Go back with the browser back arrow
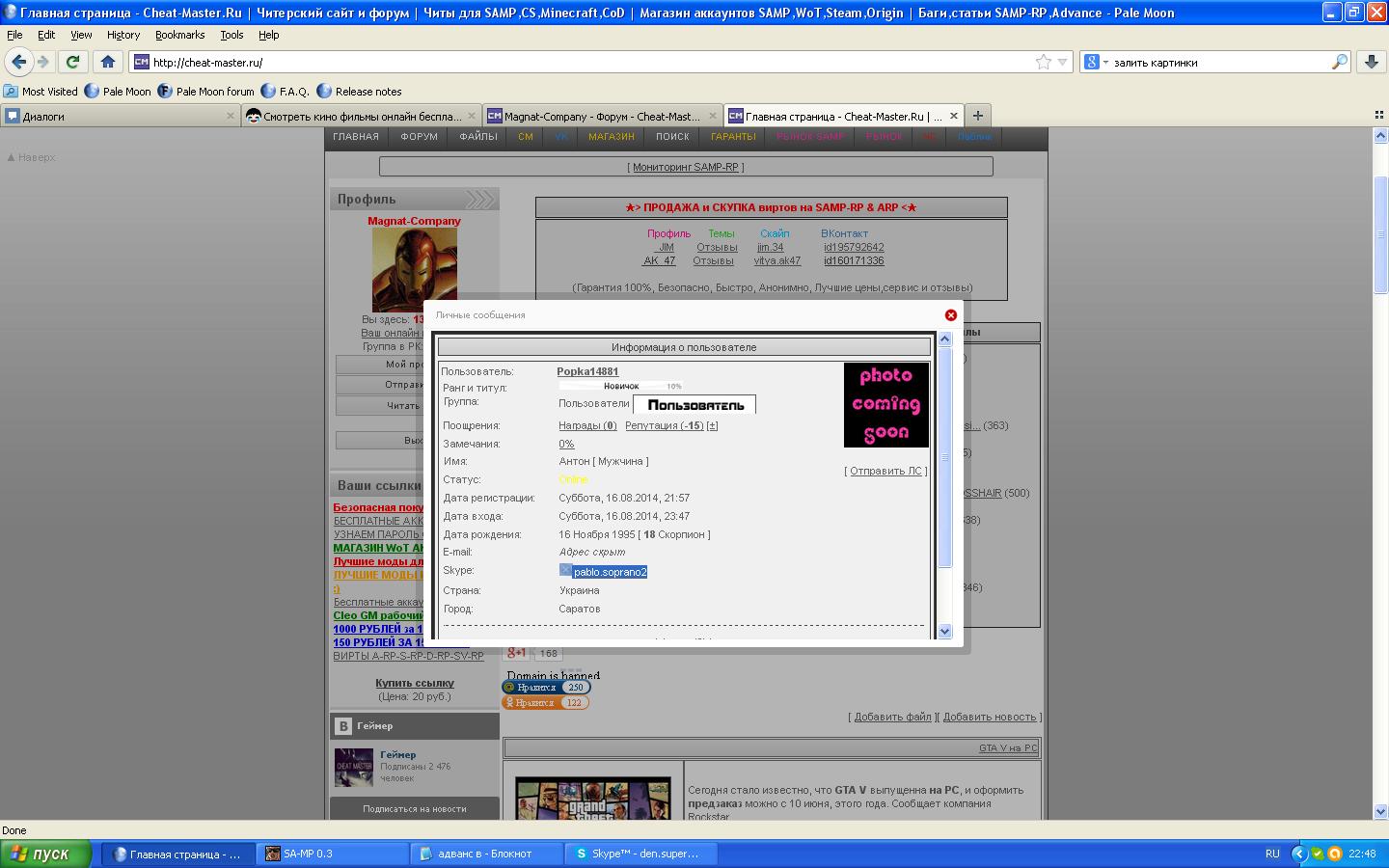The width and height of the screenshot is (1389, 868). (18, 62)
